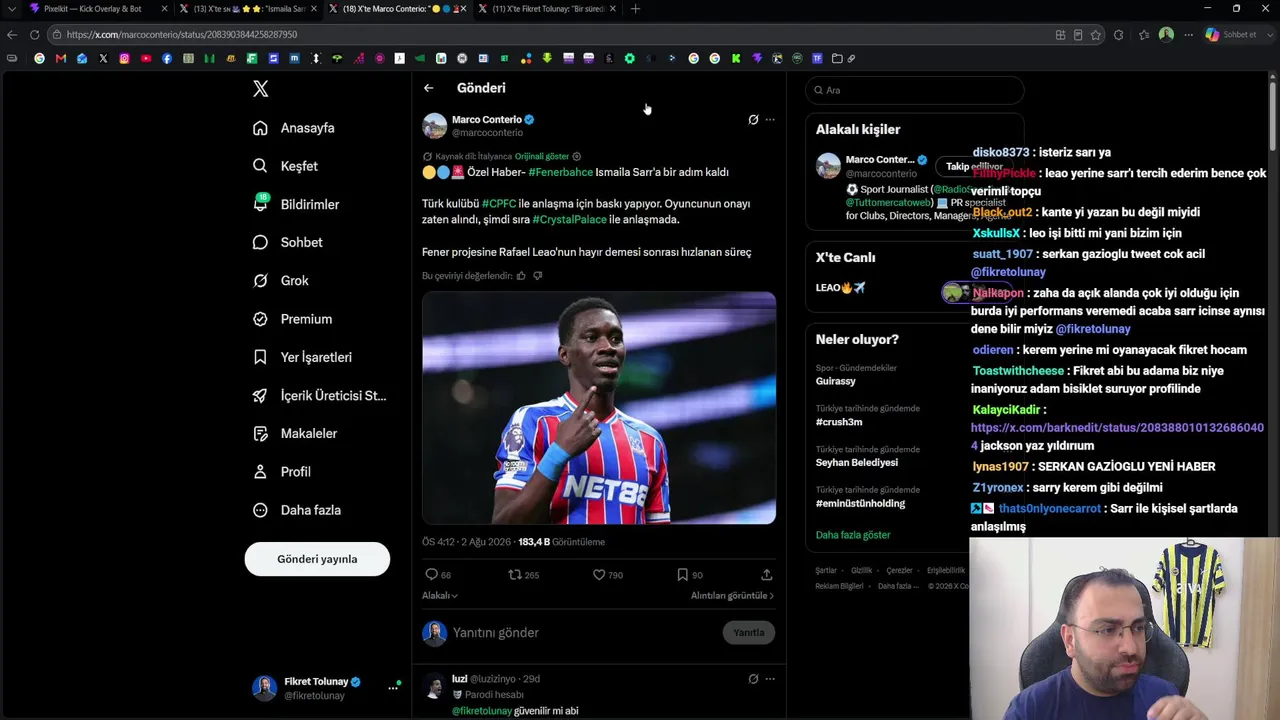Click the Profil person icon
1280x720 pixels.
point(260,472)
